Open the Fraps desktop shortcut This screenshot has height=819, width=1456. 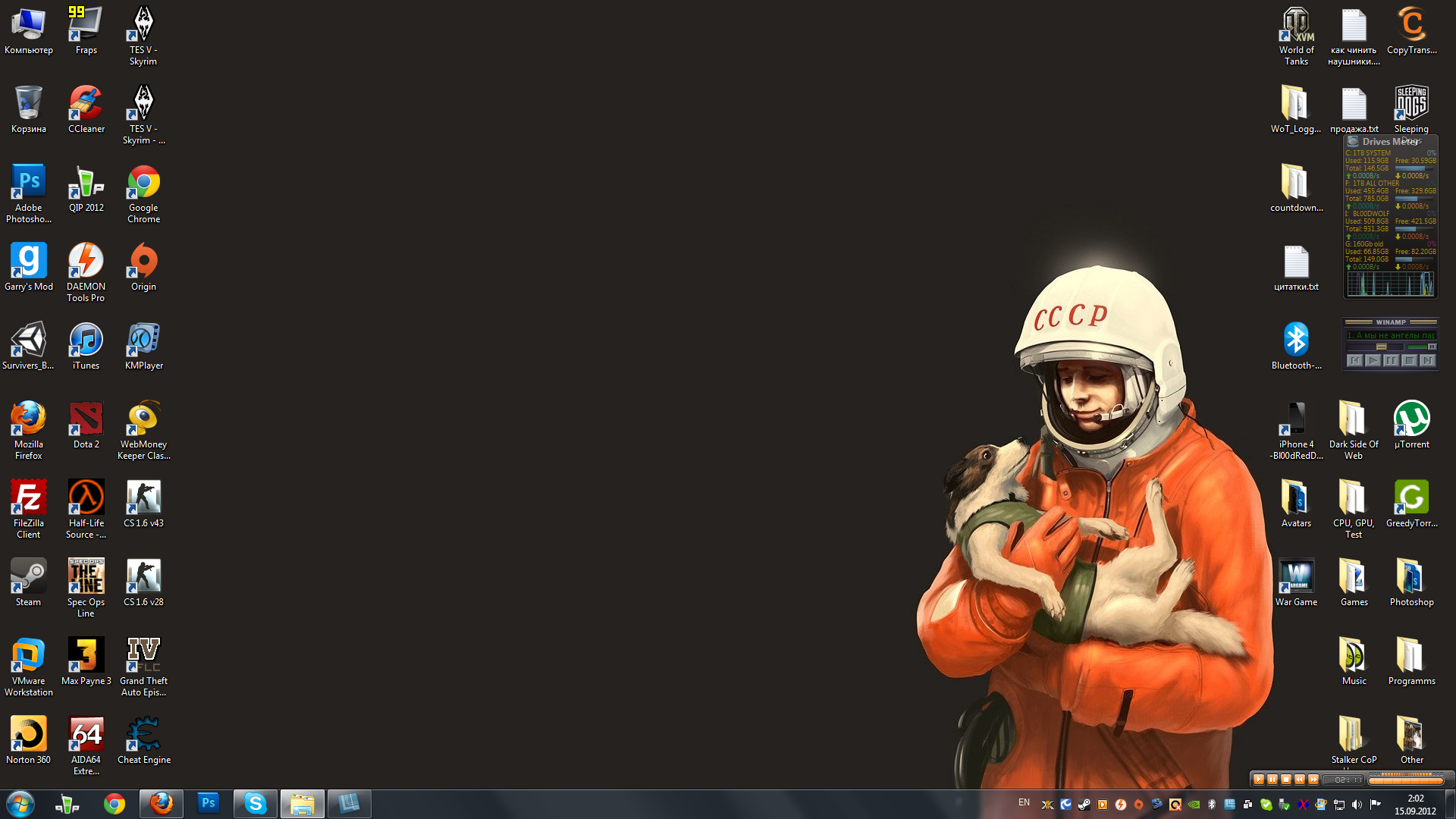pos(86,31)
